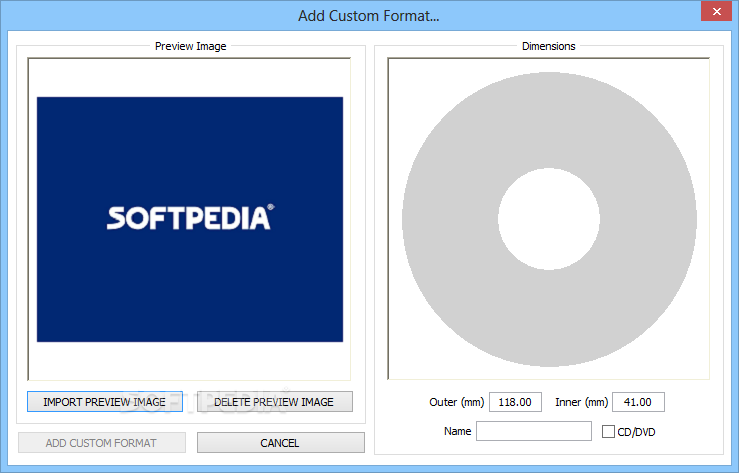Cancel the custom format dialog
Screen dimensions: 739x473
pyautogui.click(x=280, y=443)
